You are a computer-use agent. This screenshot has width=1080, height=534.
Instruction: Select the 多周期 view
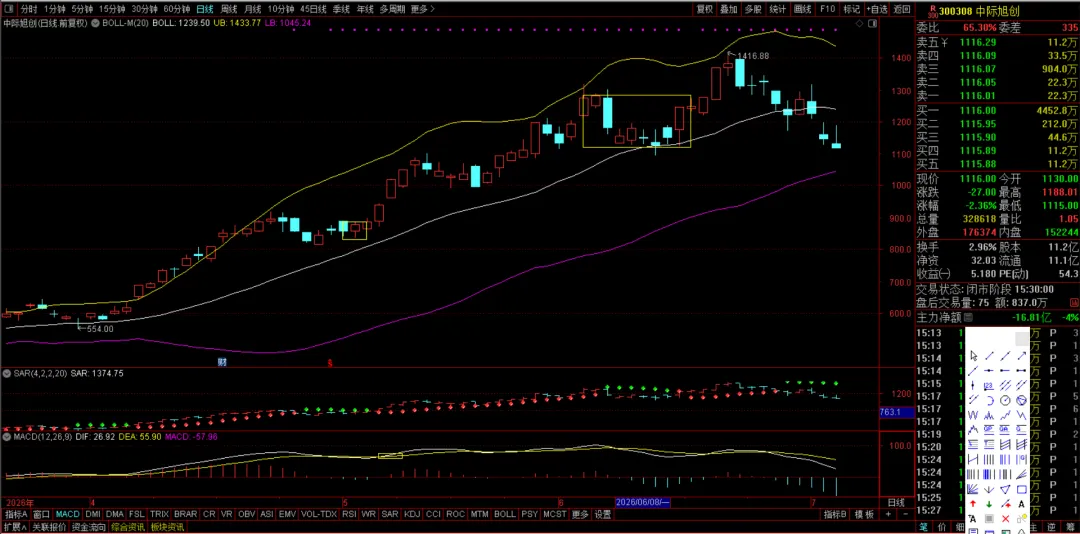393,9
